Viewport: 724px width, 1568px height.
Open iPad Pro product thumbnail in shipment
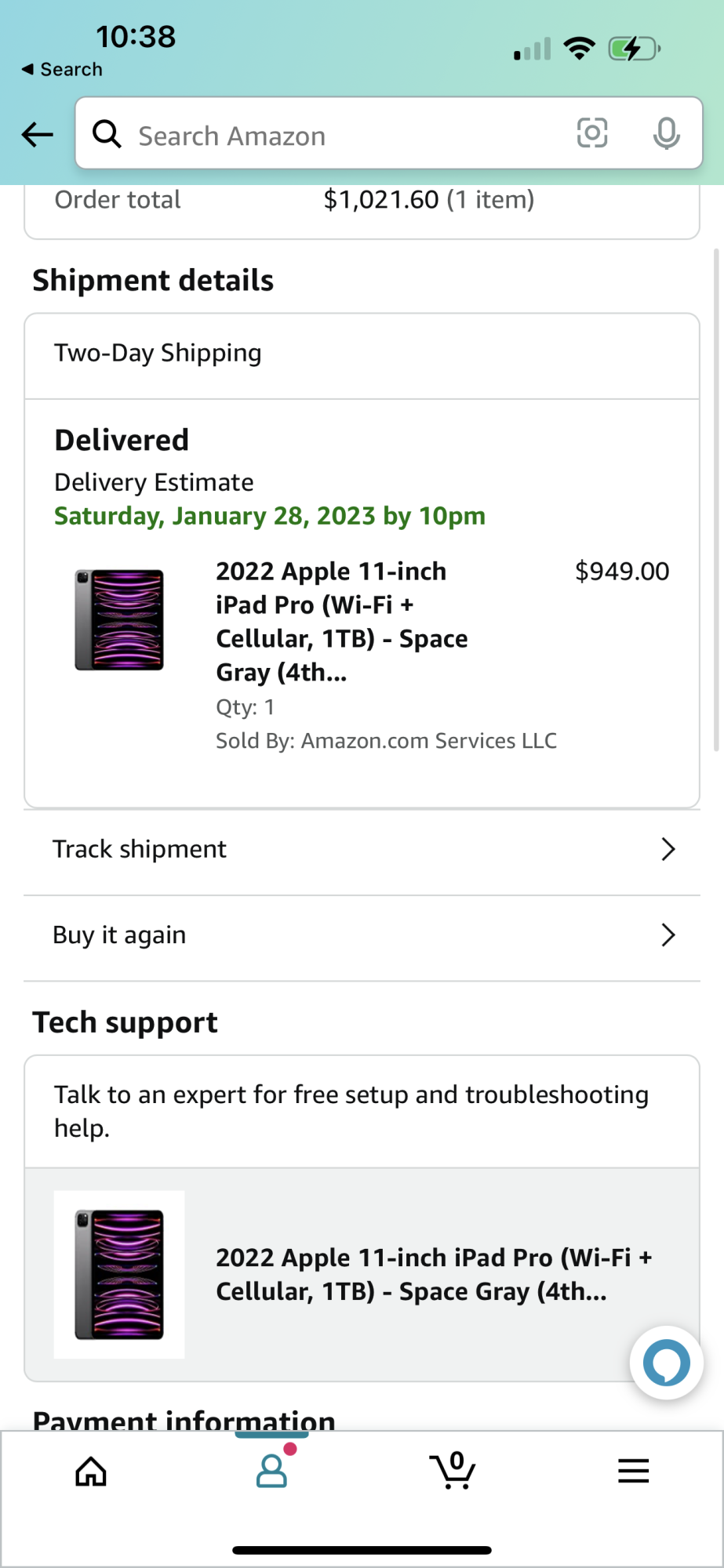pos(119,619)
